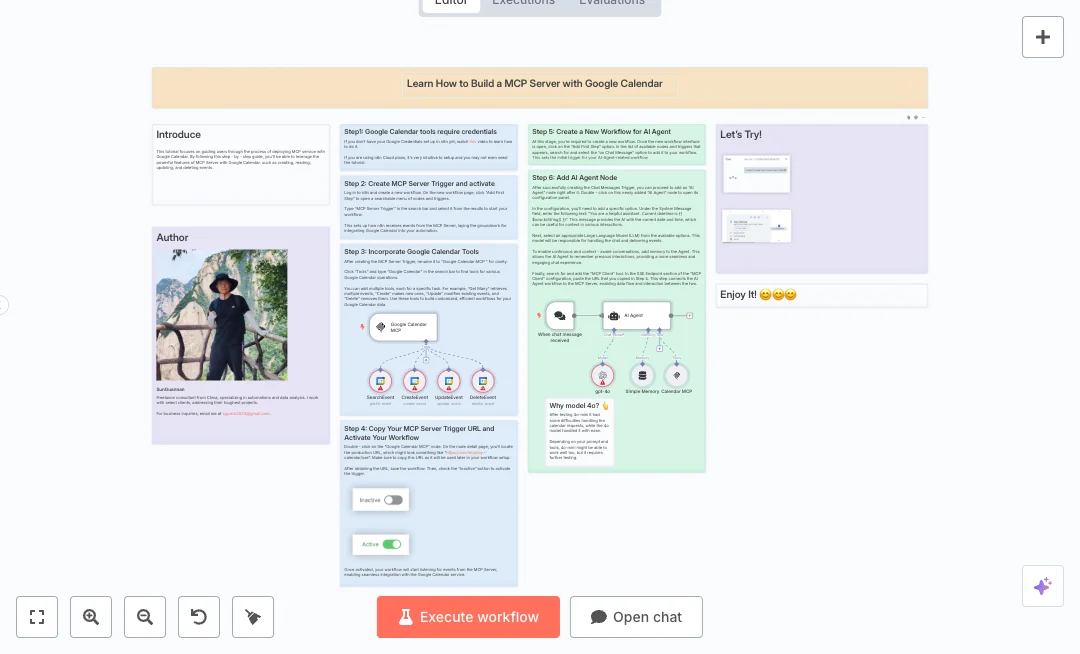
Task: Click the tidy up nodes broom icon
Action: click(253, 617)
